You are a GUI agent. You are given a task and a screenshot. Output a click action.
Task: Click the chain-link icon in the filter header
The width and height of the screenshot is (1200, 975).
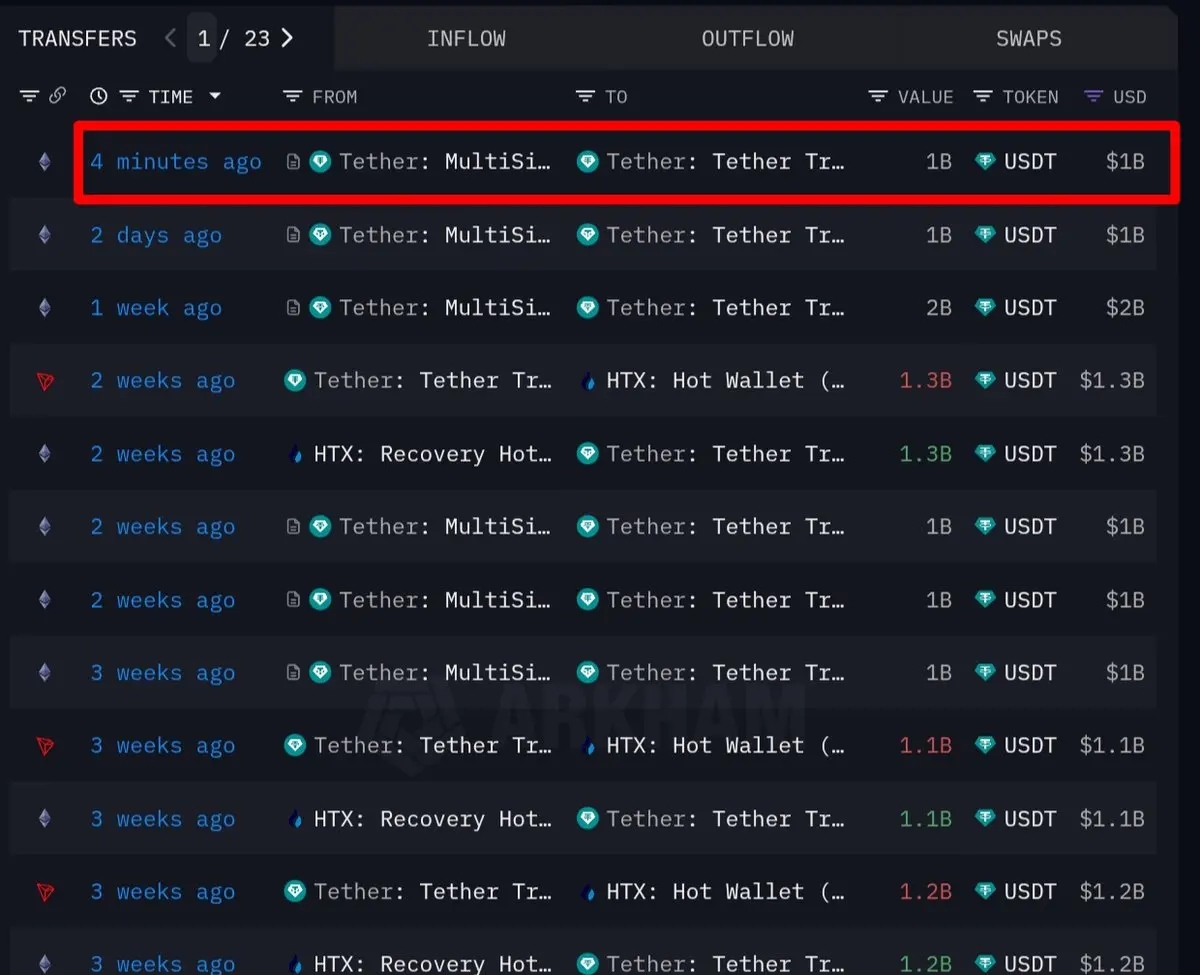click(58, 96)
